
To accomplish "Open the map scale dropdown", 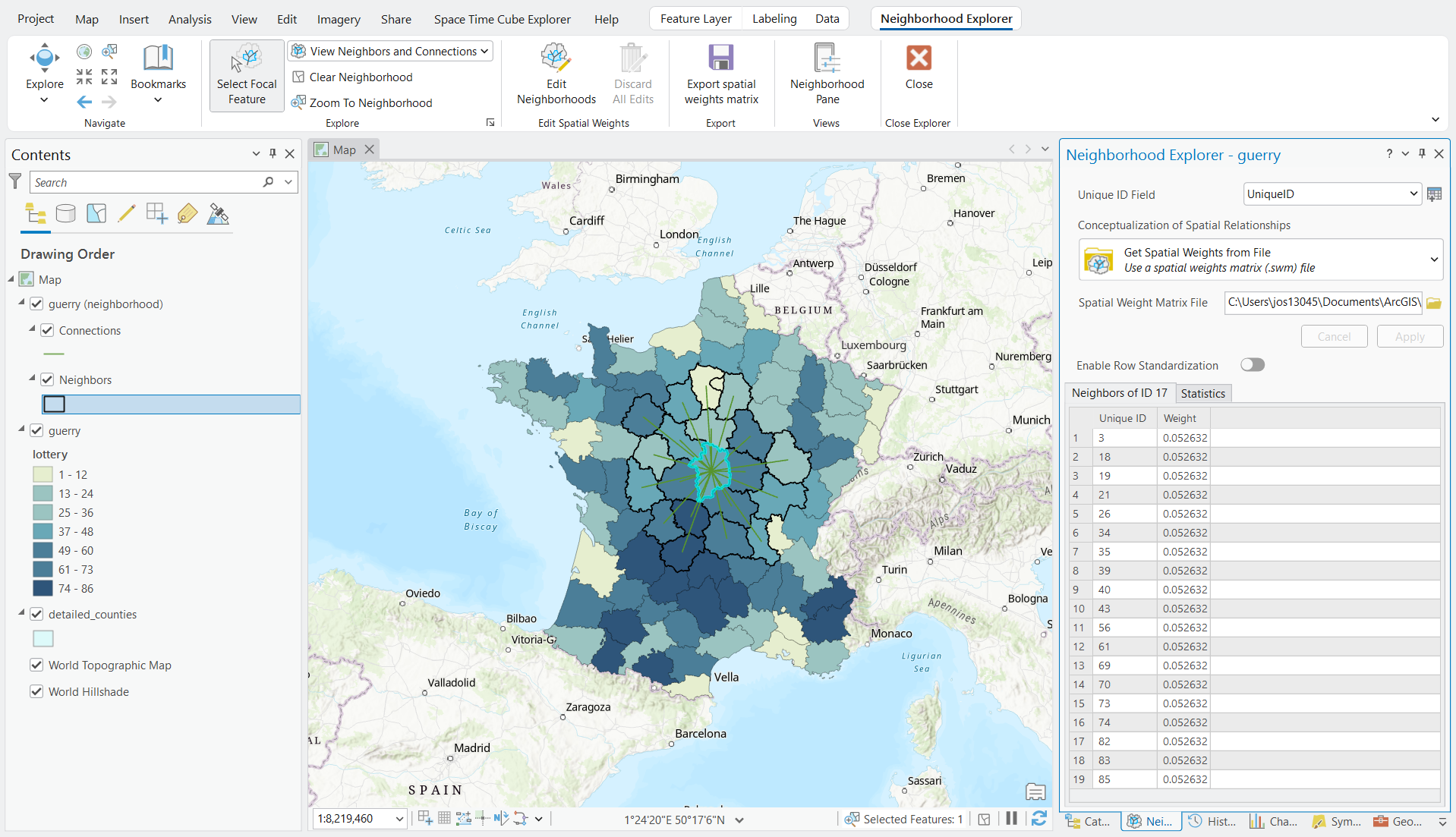I will click(399, 819).
